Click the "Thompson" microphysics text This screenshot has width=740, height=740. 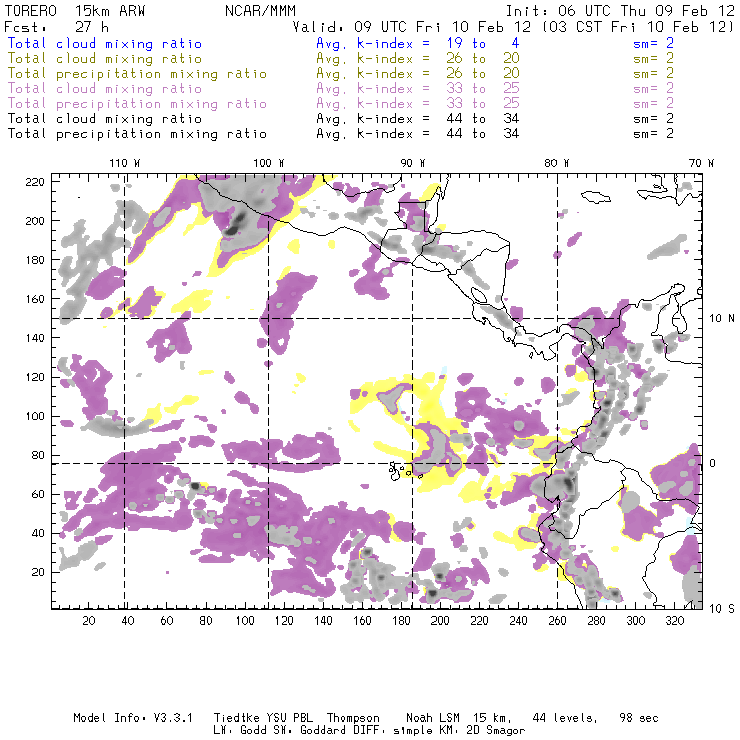click(353, 718)
